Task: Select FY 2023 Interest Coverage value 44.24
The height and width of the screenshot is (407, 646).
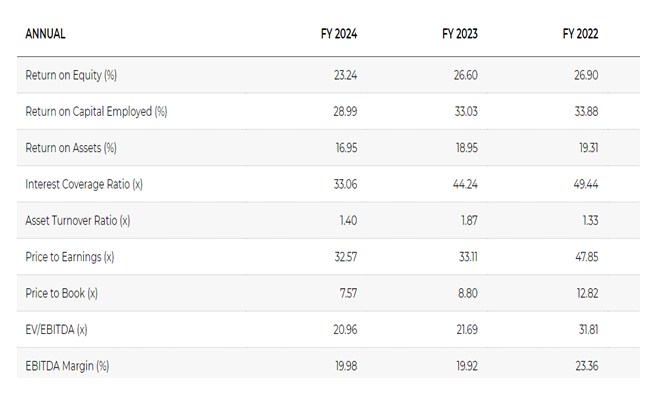Action: (x=465, y=184)
